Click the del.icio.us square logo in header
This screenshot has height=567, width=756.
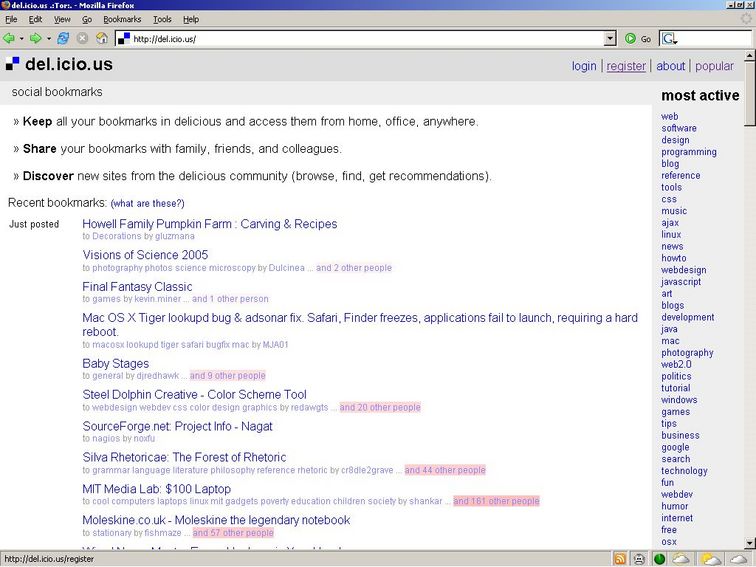(13, 64)
